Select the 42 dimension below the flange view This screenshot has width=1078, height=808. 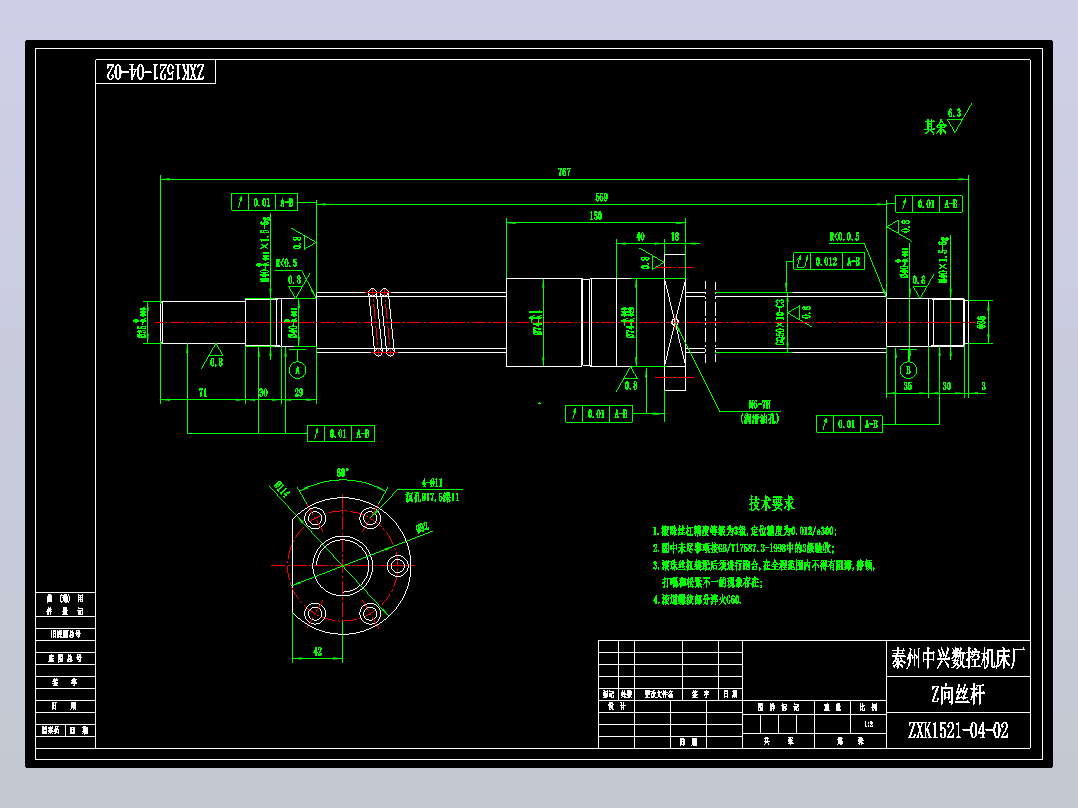[x=317, y=651]
